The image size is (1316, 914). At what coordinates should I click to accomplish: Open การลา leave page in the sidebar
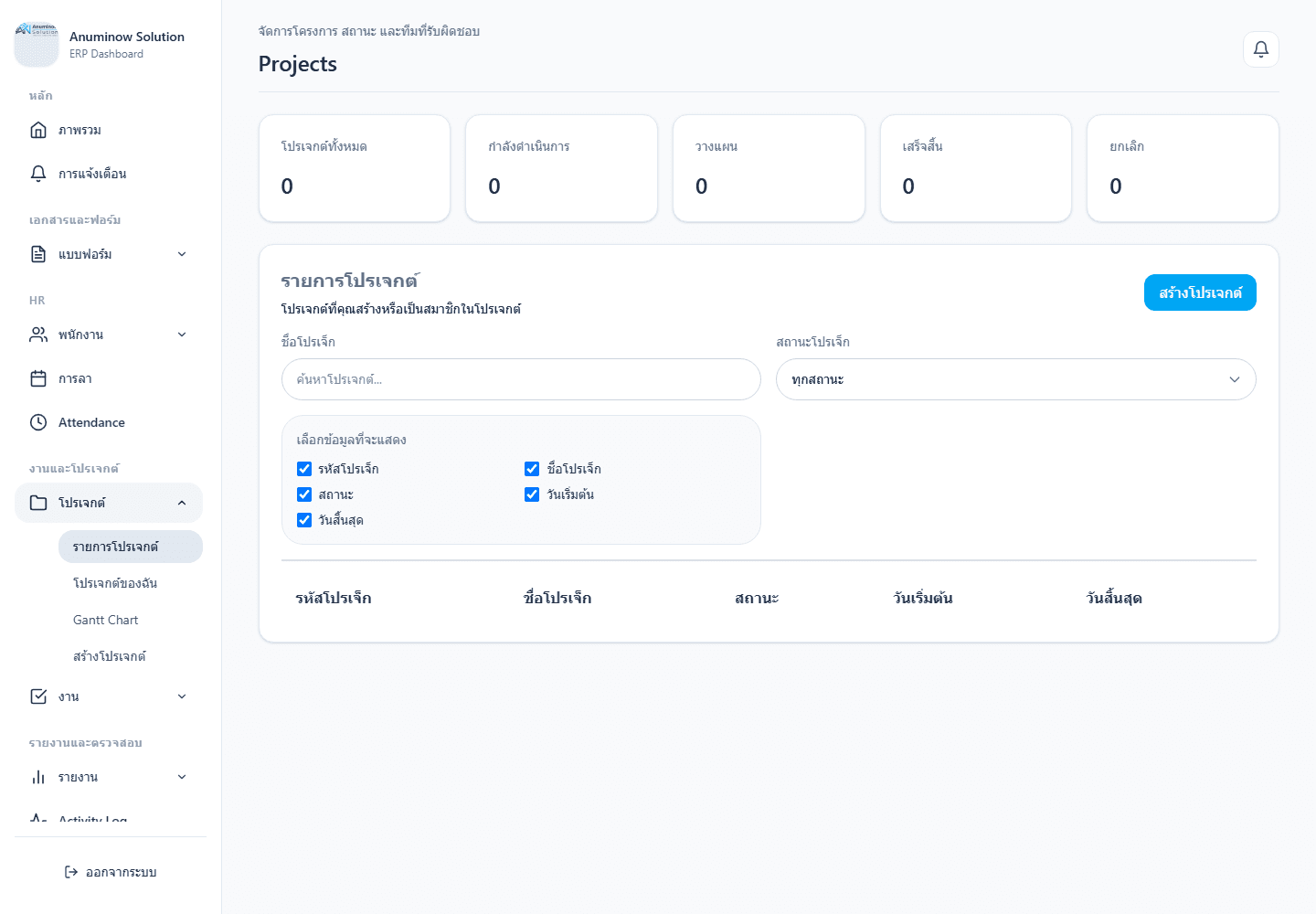pyautogui.click(x=109, y=378)
